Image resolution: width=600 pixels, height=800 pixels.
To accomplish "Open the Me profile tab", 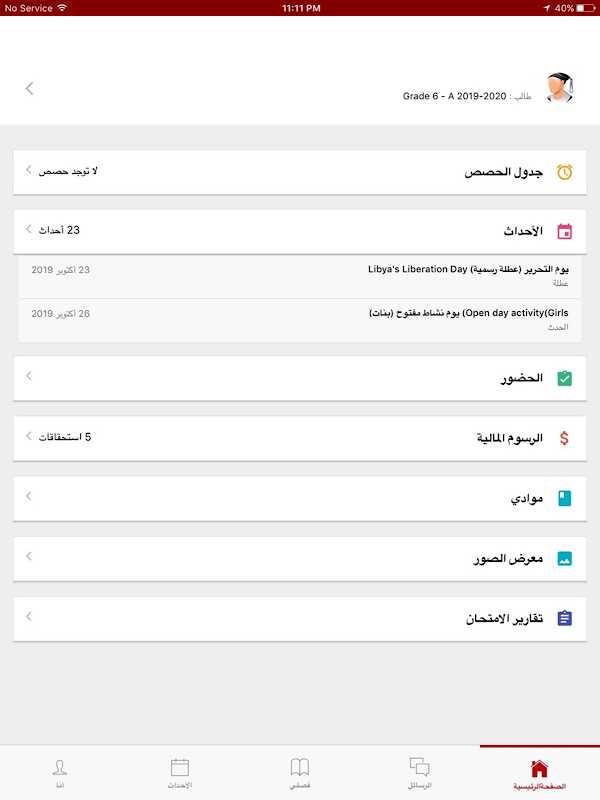I will click(x=60, y=773).
